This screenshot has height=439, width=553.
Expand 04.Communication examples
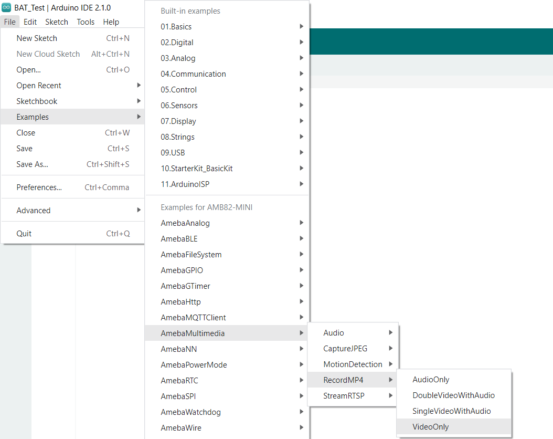tap(227, 74)
